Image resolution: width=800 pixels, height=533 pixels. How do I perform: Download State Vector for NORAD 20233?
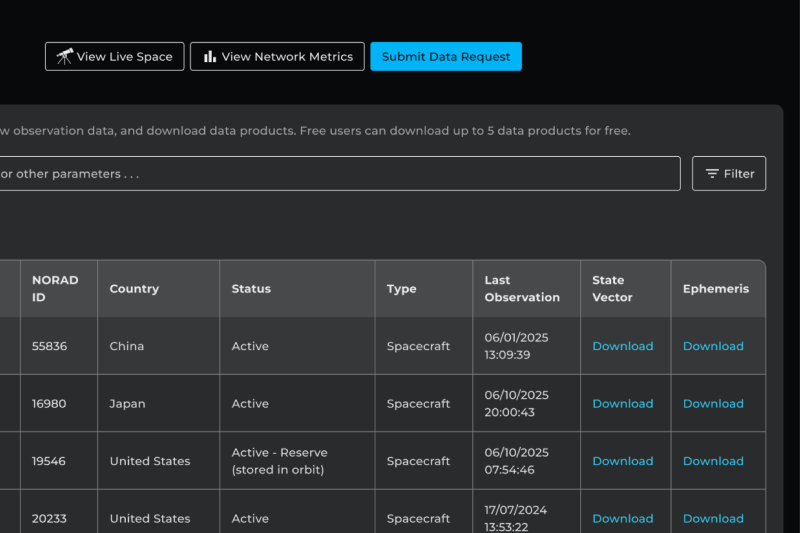coord(622,518)
